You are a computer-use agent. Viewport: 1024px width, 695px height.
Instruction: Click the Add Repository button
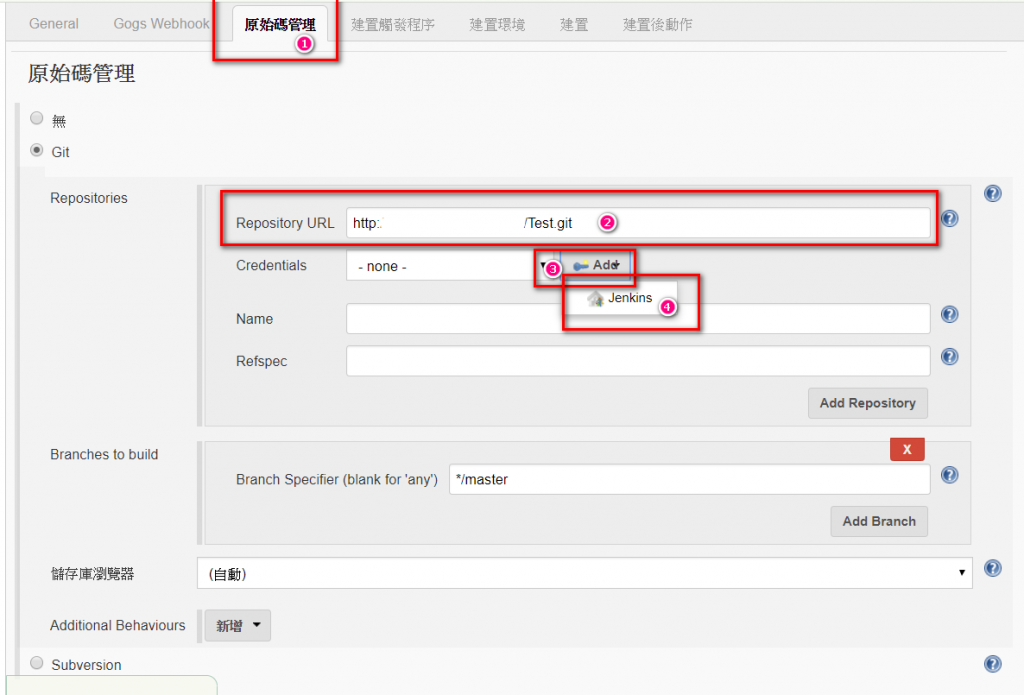[x=868, y=403]
